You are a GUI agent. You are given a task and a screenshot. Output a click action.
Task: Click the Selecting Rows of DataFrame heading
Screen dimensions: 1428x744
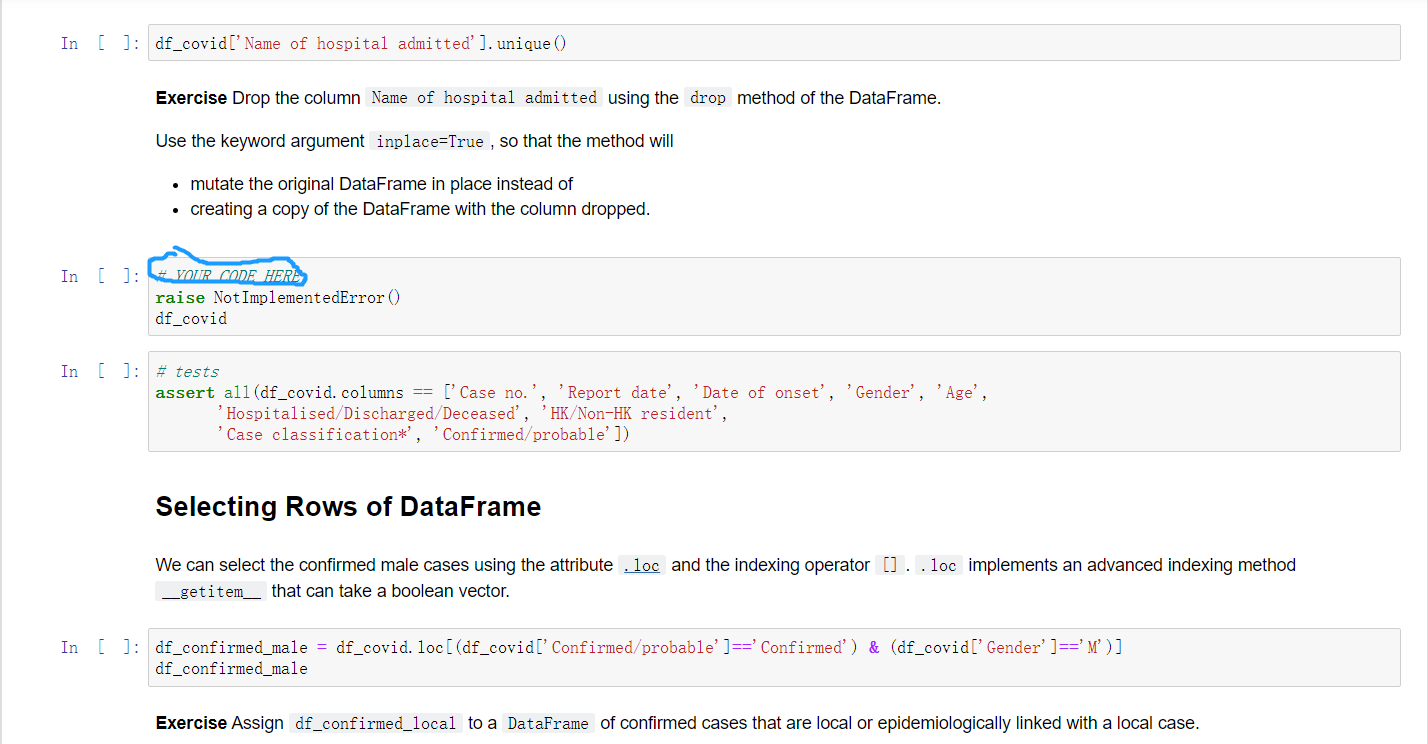(347, 506)
